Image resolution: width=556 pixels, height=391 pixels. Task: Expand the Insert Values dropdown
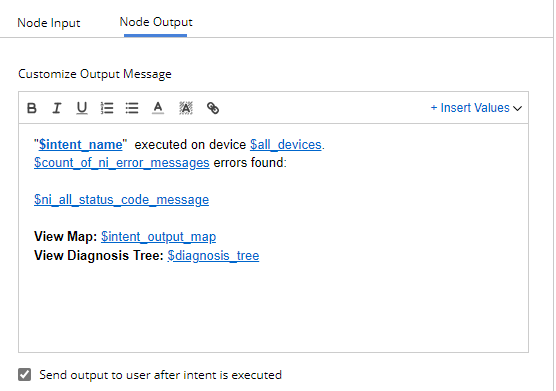[476, 108]
